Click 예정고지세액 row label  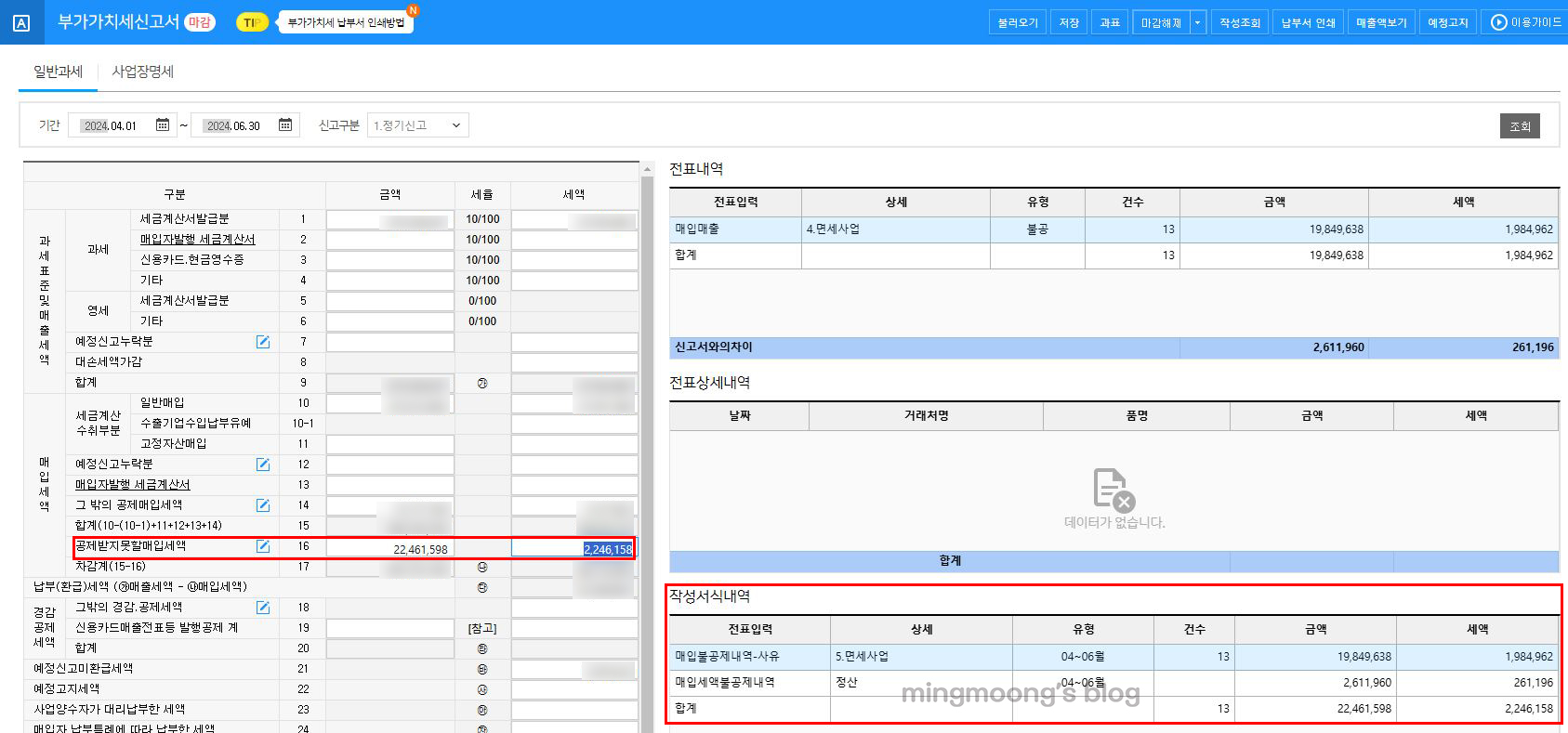66,689
